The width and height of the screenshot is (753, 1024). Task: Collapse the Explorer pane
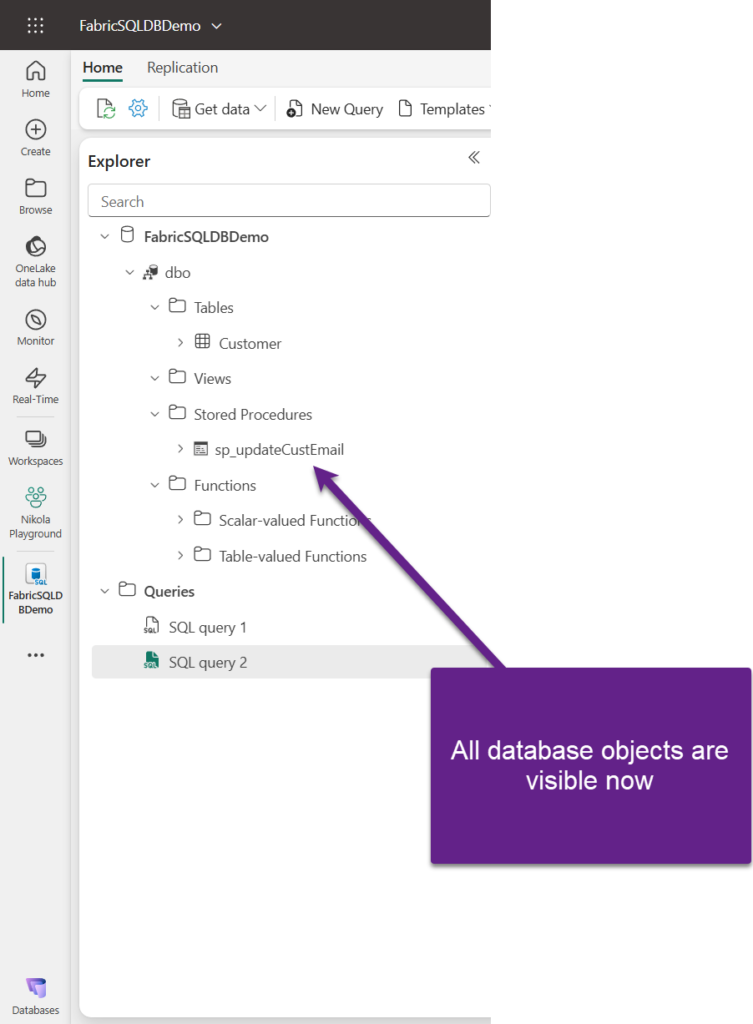coord(474,157)
